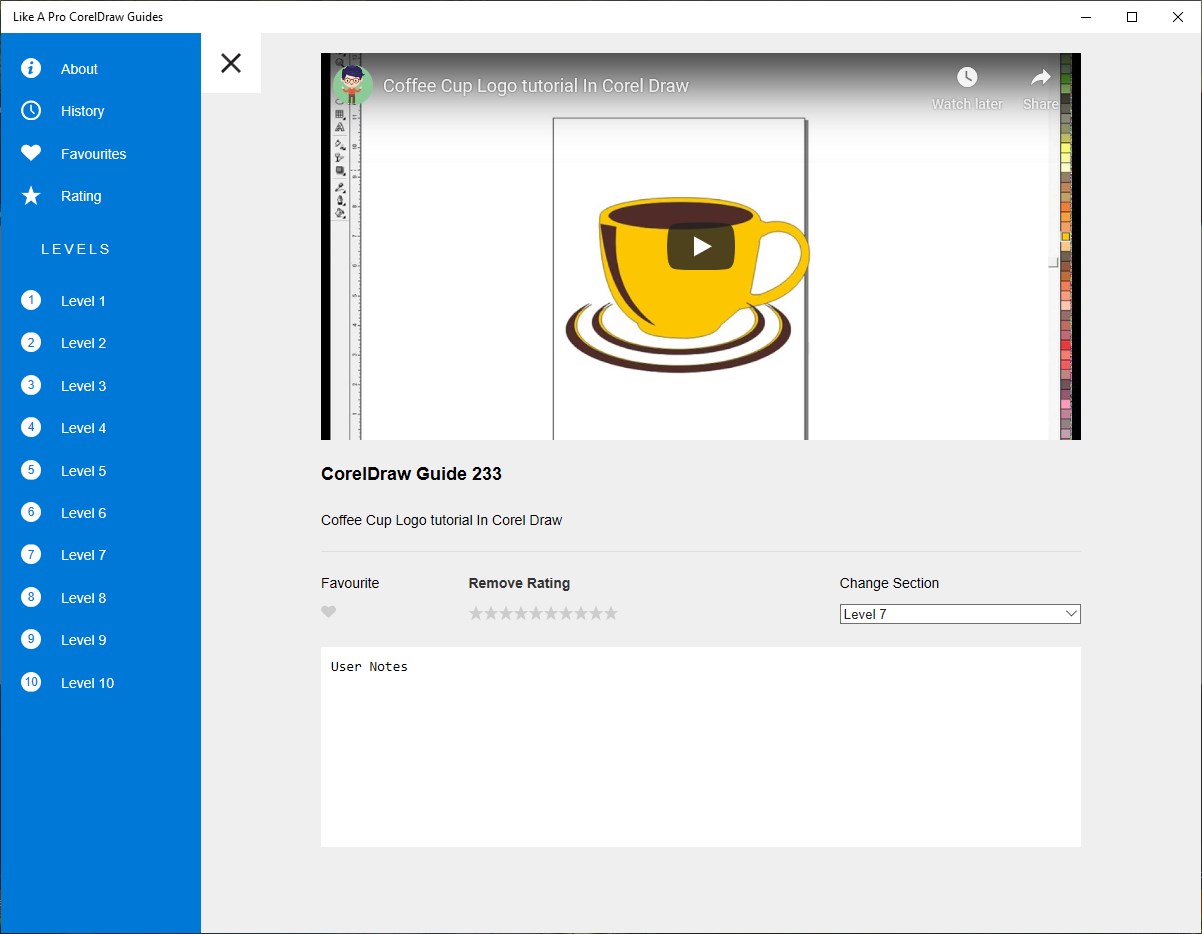Image resolution: width=1202 pixels, height=934 pixels.
Task: Open video title link in player
Action: click(x=536, y=86)
